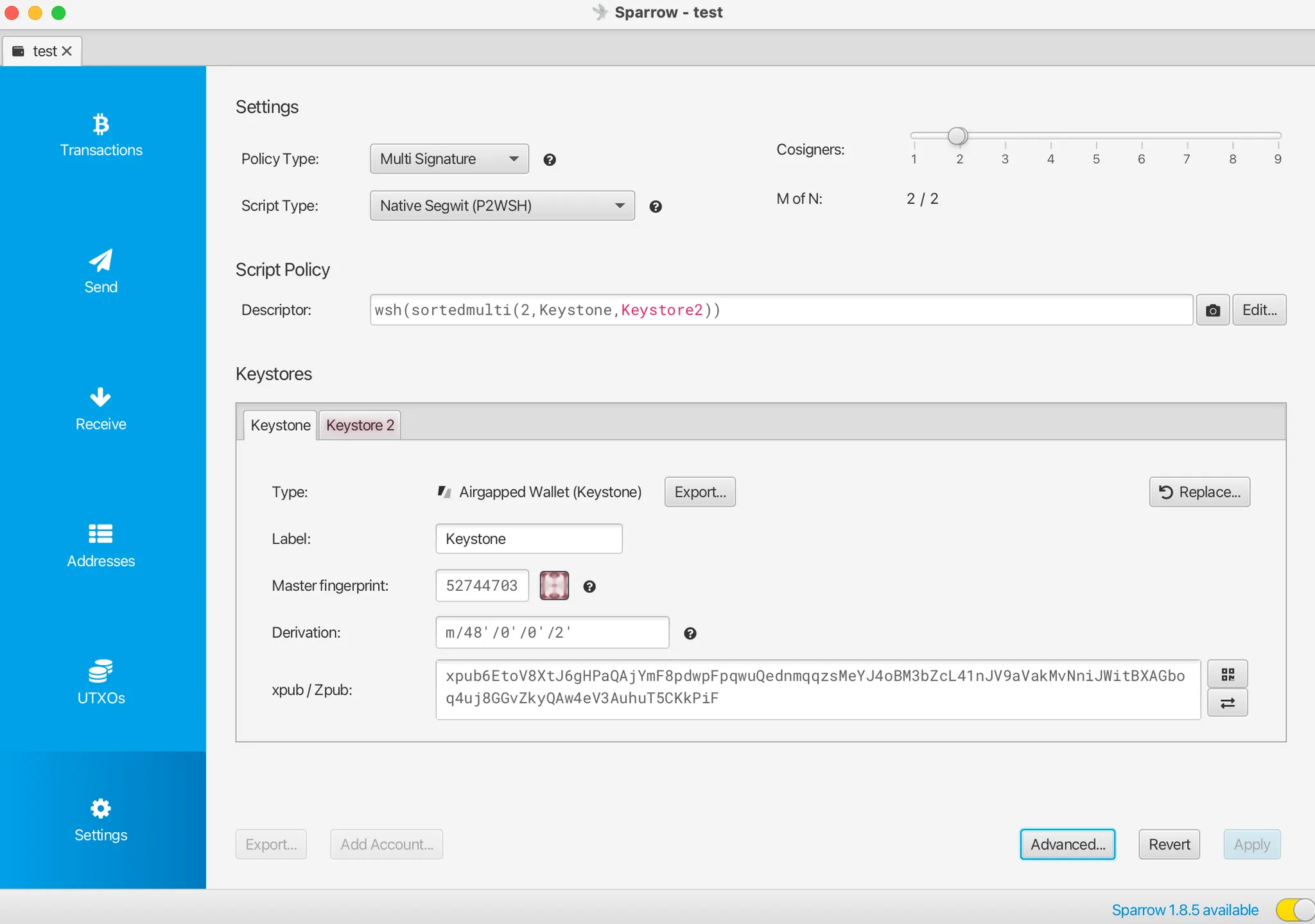Open the Script Type dropdown
Image resolution: width=1315 pixels, height=924 pixels.
click(502, 205)
